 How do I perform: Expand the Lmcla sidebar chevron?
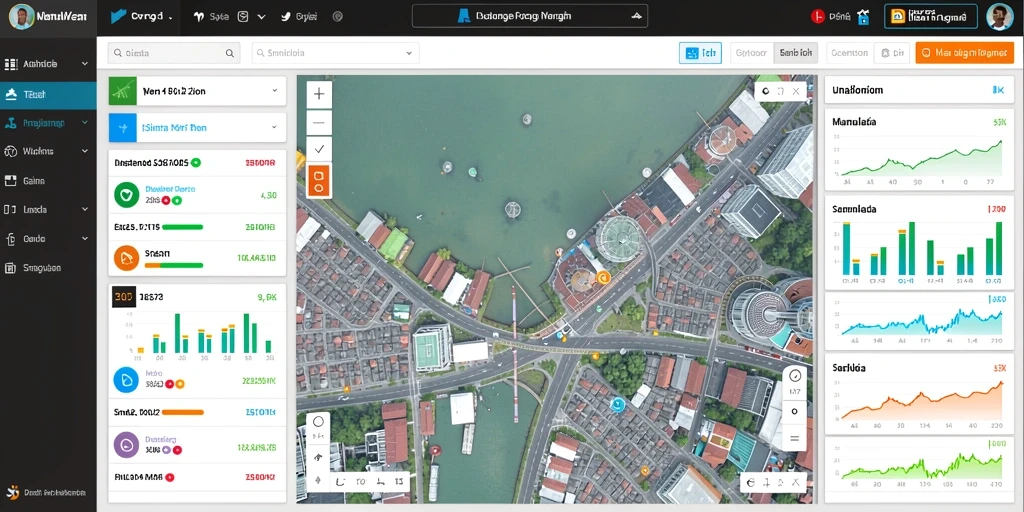(x=85, y=210)
